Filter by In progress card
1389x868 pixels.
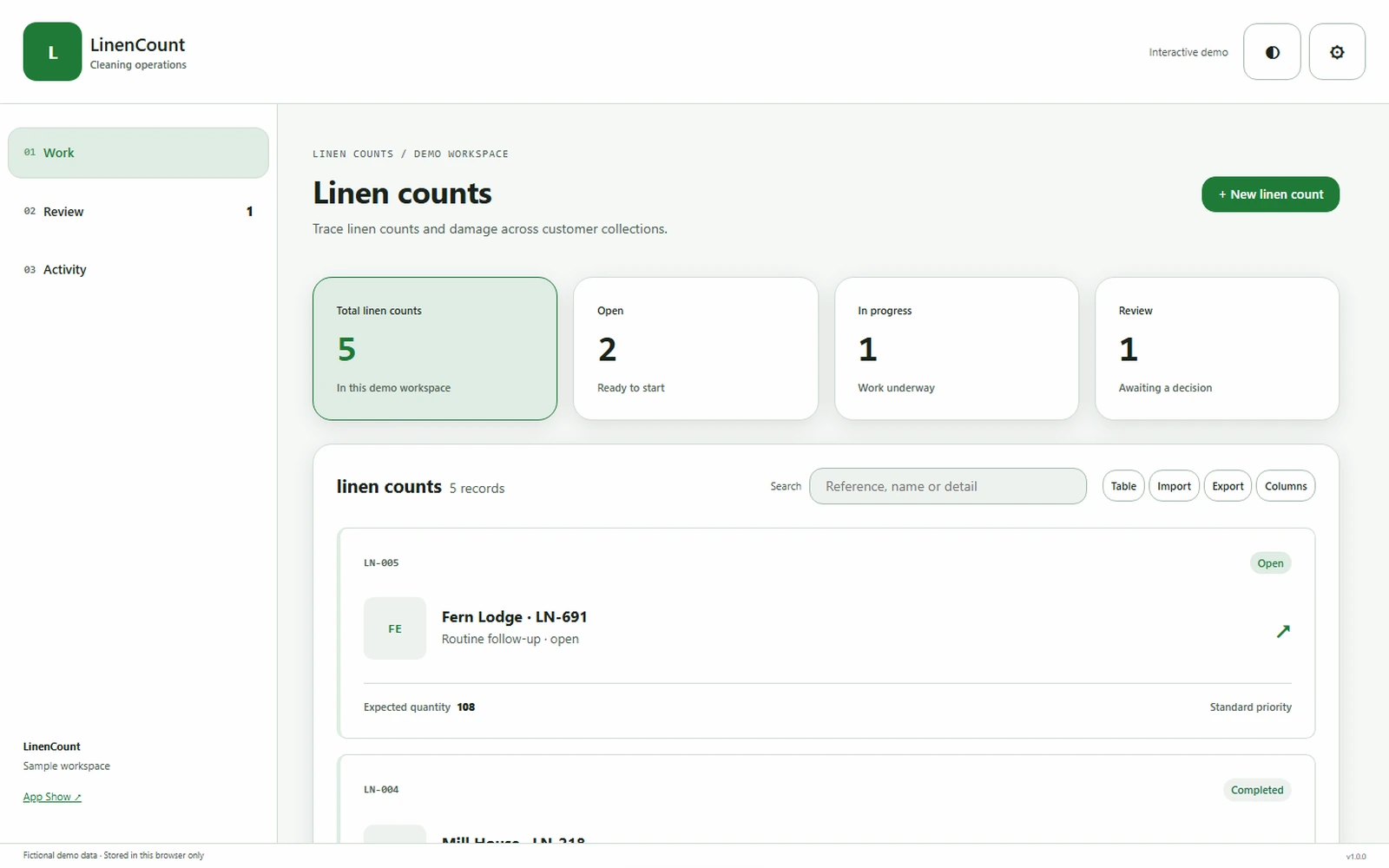click(957, 349)
